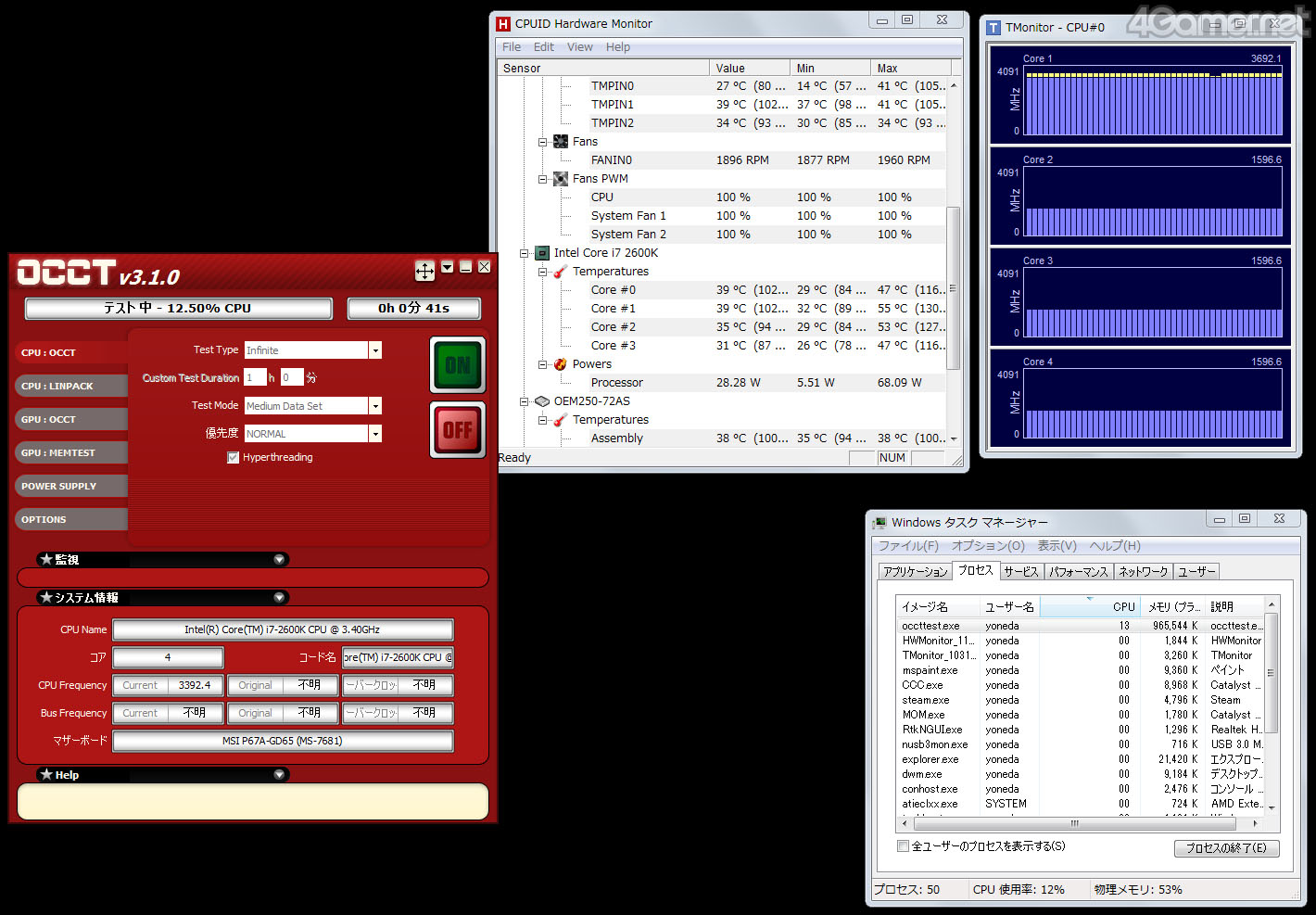Select the GPU : OCCT test tab
The height and width of the screenshot is (915, 1316).
click(x=70, y=420)
